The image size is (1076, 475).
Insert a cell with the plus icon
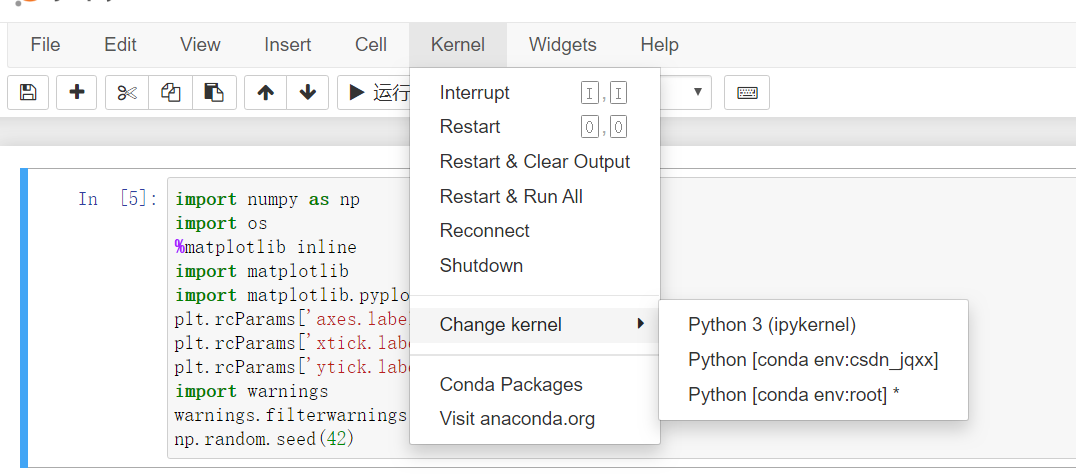(x=77, y=93)
